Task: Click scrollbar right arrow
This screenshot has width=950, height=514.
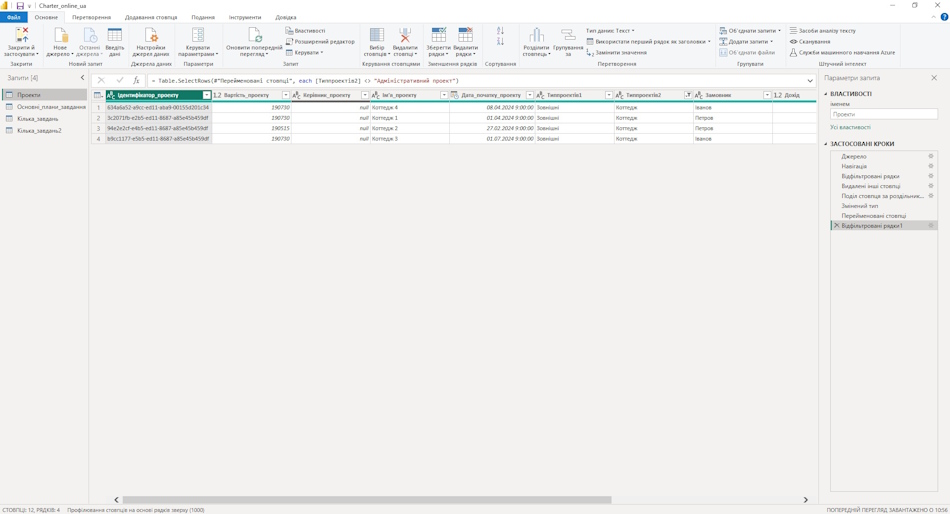Action: tap(806, 500)
